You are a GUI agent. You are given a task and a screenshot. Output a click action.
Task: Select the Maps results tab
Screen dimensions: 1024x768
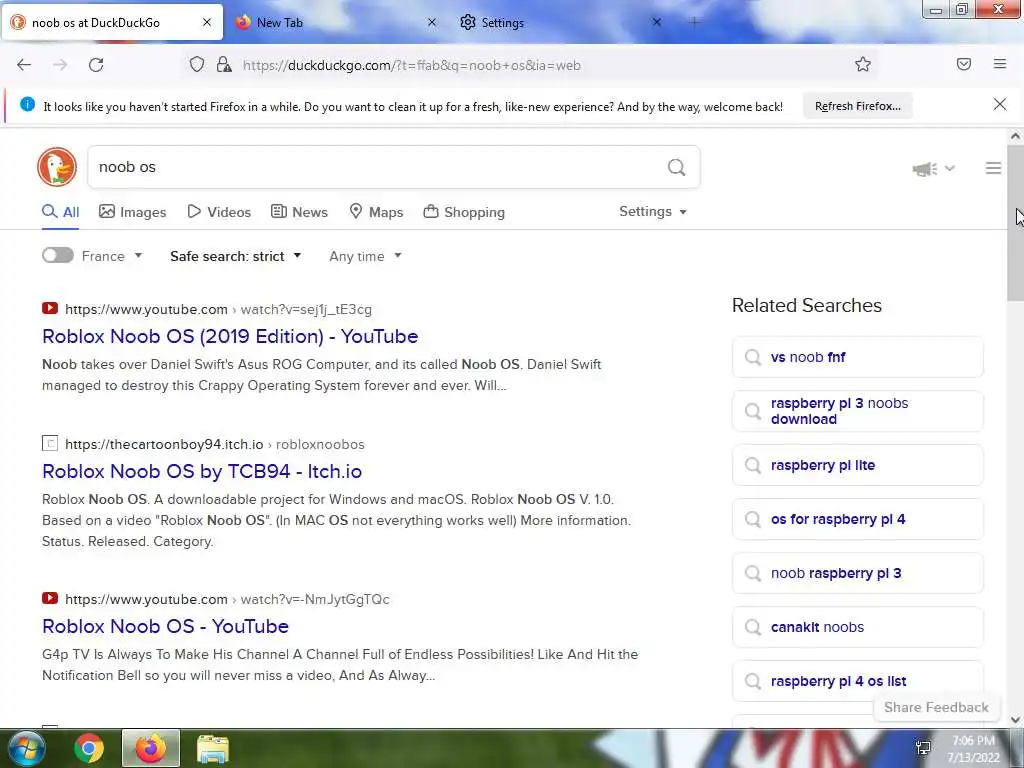(x=376, y=212)
